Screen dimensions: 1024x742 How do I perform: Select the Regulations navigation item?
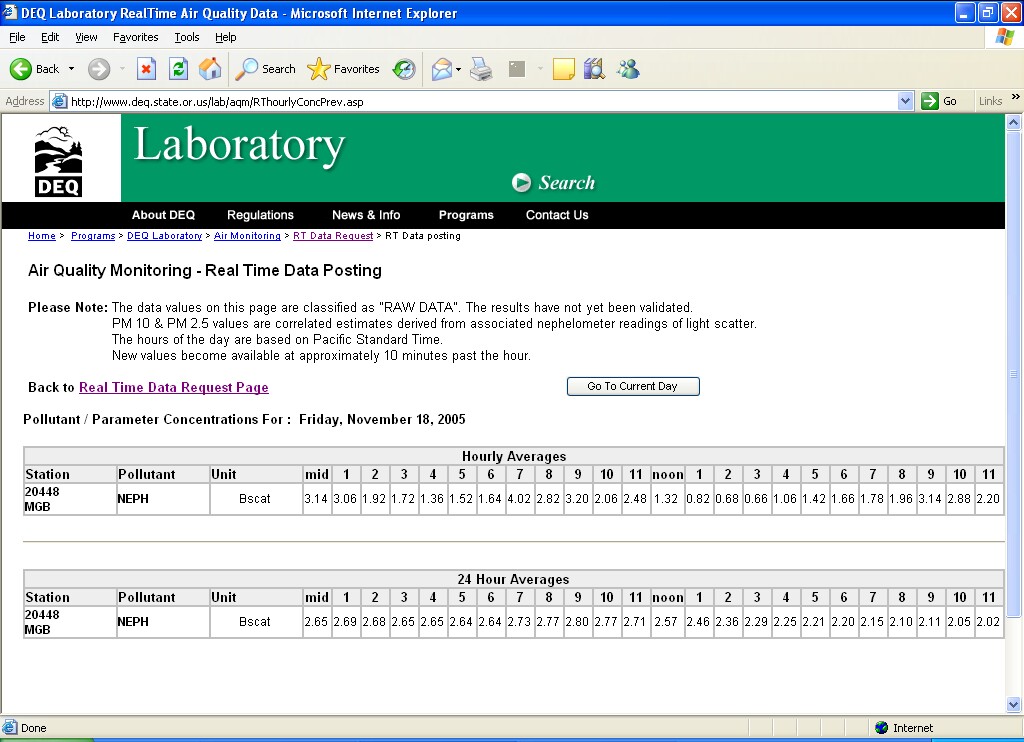click(260, 215)
